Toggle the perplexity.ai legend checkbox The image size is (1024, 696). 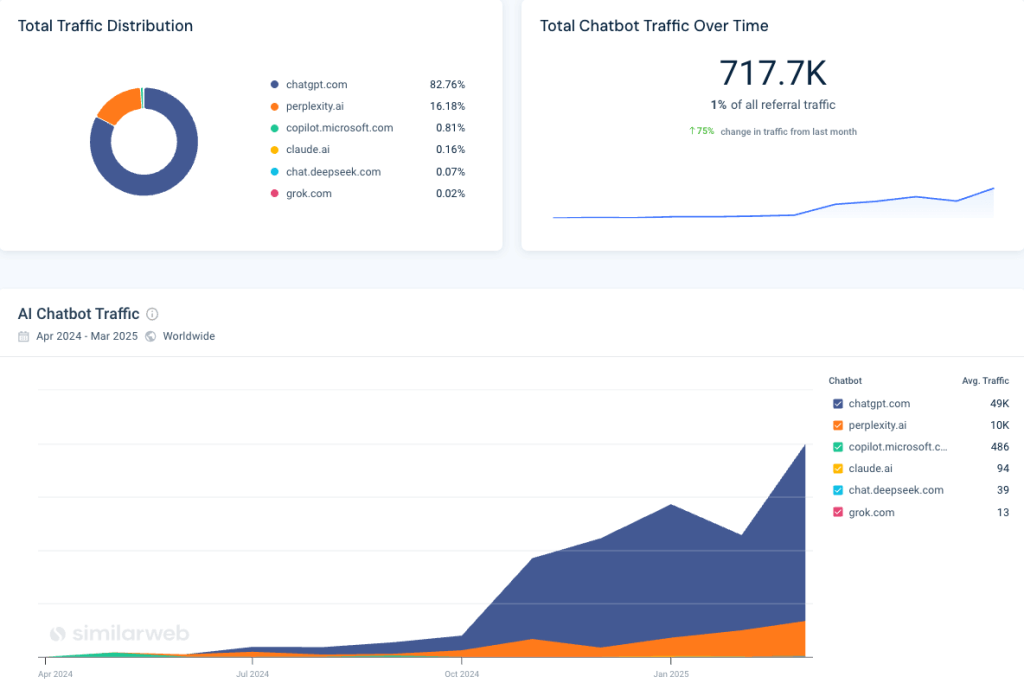[840, 425]
